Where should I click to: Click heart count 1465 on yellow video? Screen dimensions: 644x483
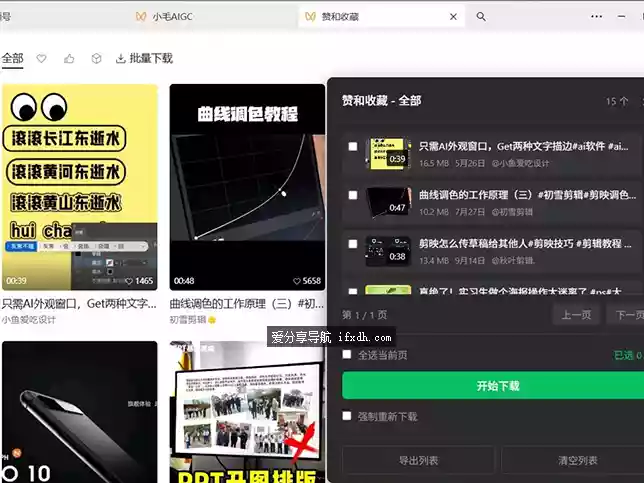point(140,281)
